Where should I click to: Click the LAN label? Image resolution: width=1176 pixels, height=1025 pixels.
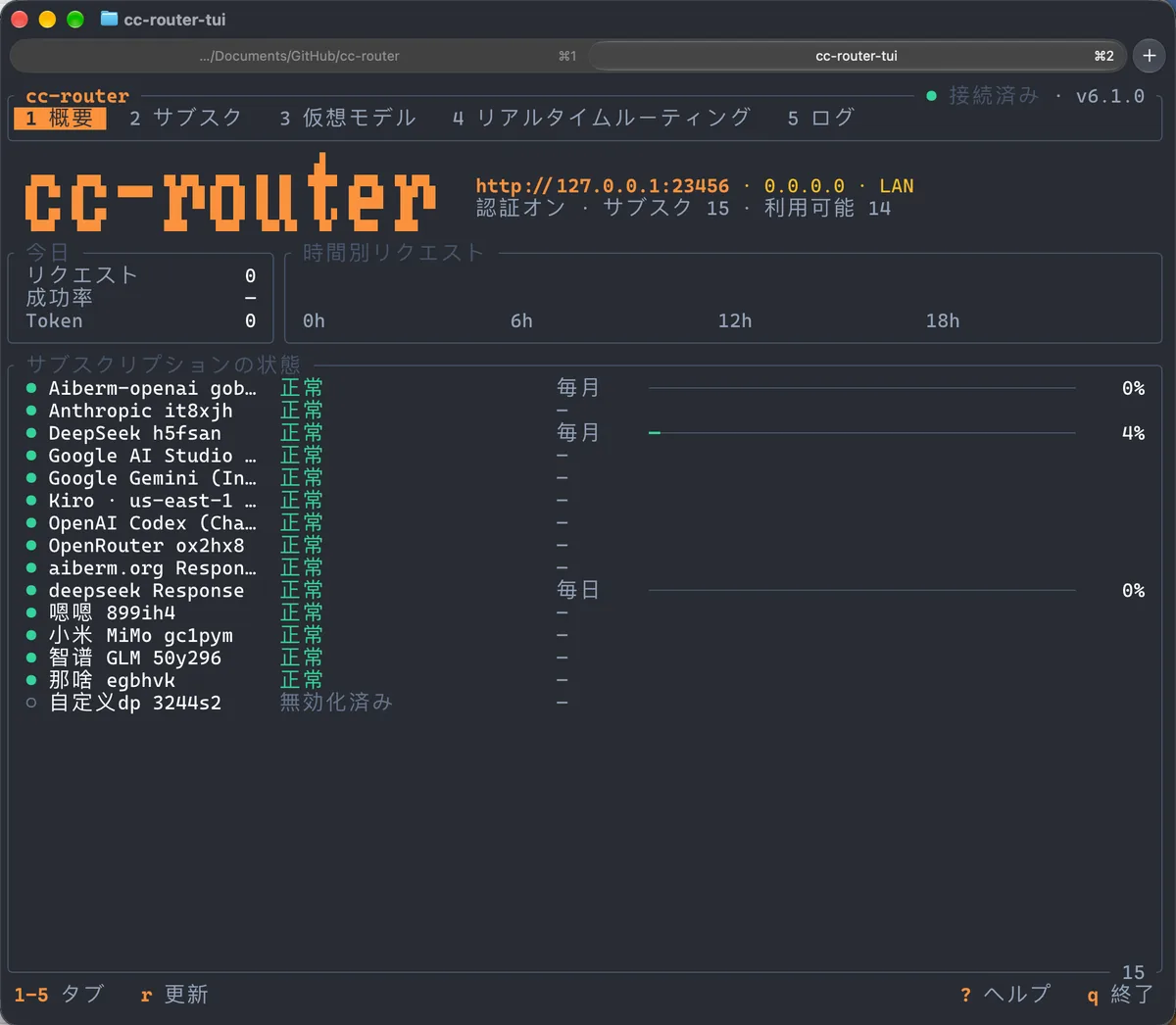click(x=897, y=186)
